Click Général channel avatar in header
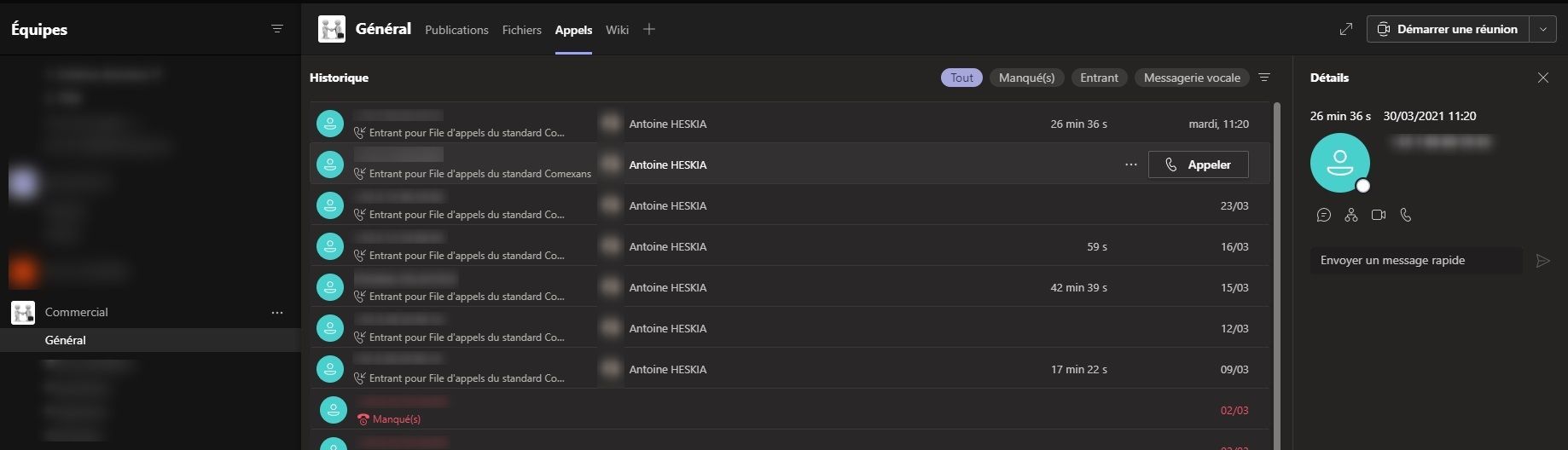Screen dimensions: 1568x450 point(332,29)
